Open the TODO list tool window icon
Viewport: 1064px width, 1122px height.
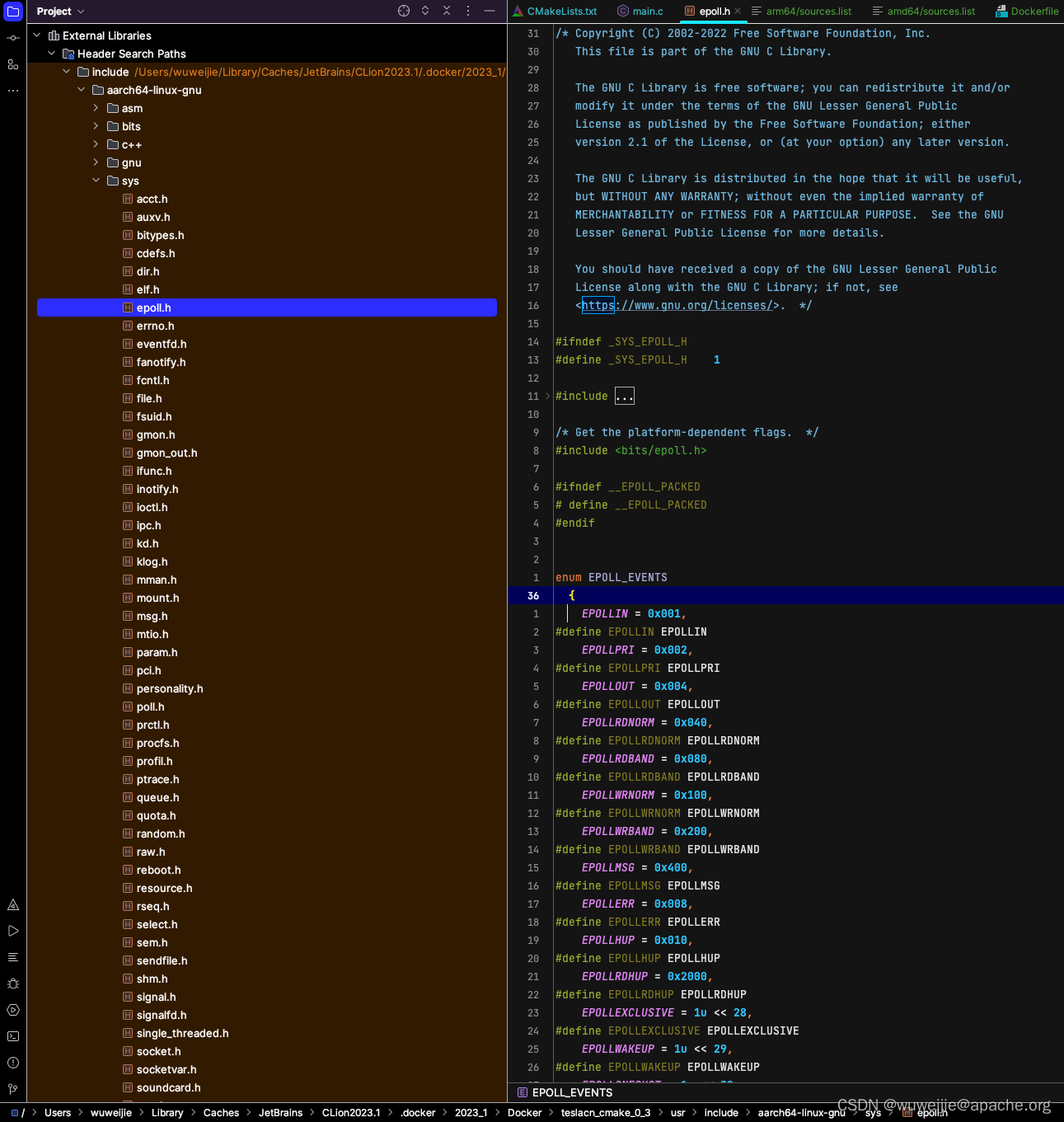(13, 957)
